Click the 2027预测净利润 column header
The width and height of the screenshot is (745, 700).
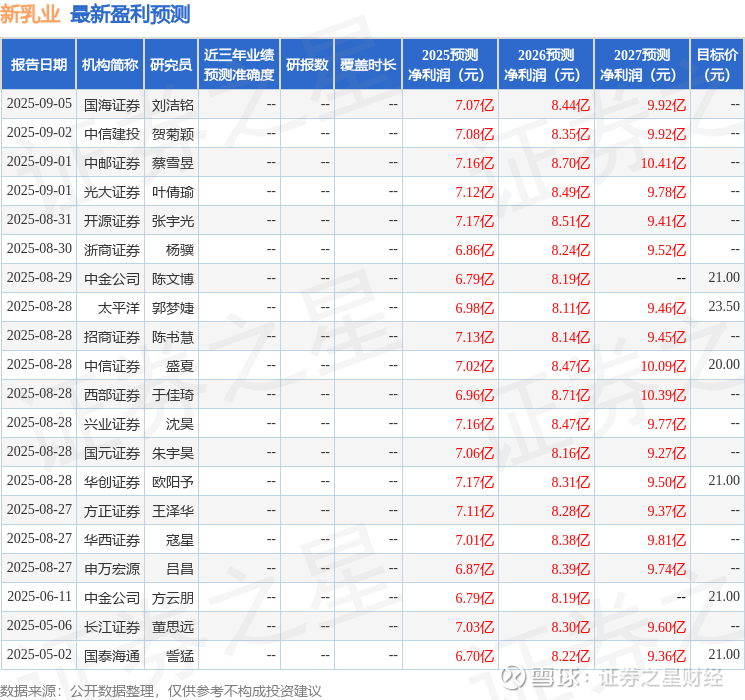point(642,65)
